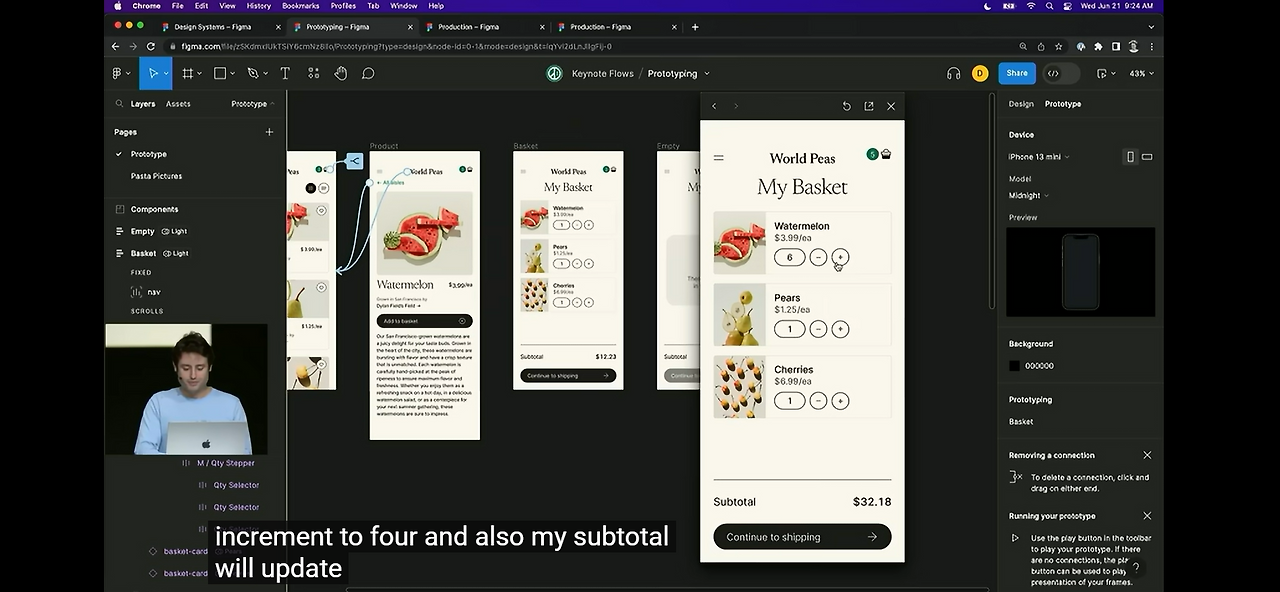
Task: Open the Move tools dropdown arrow
Action: pos(168,73)
